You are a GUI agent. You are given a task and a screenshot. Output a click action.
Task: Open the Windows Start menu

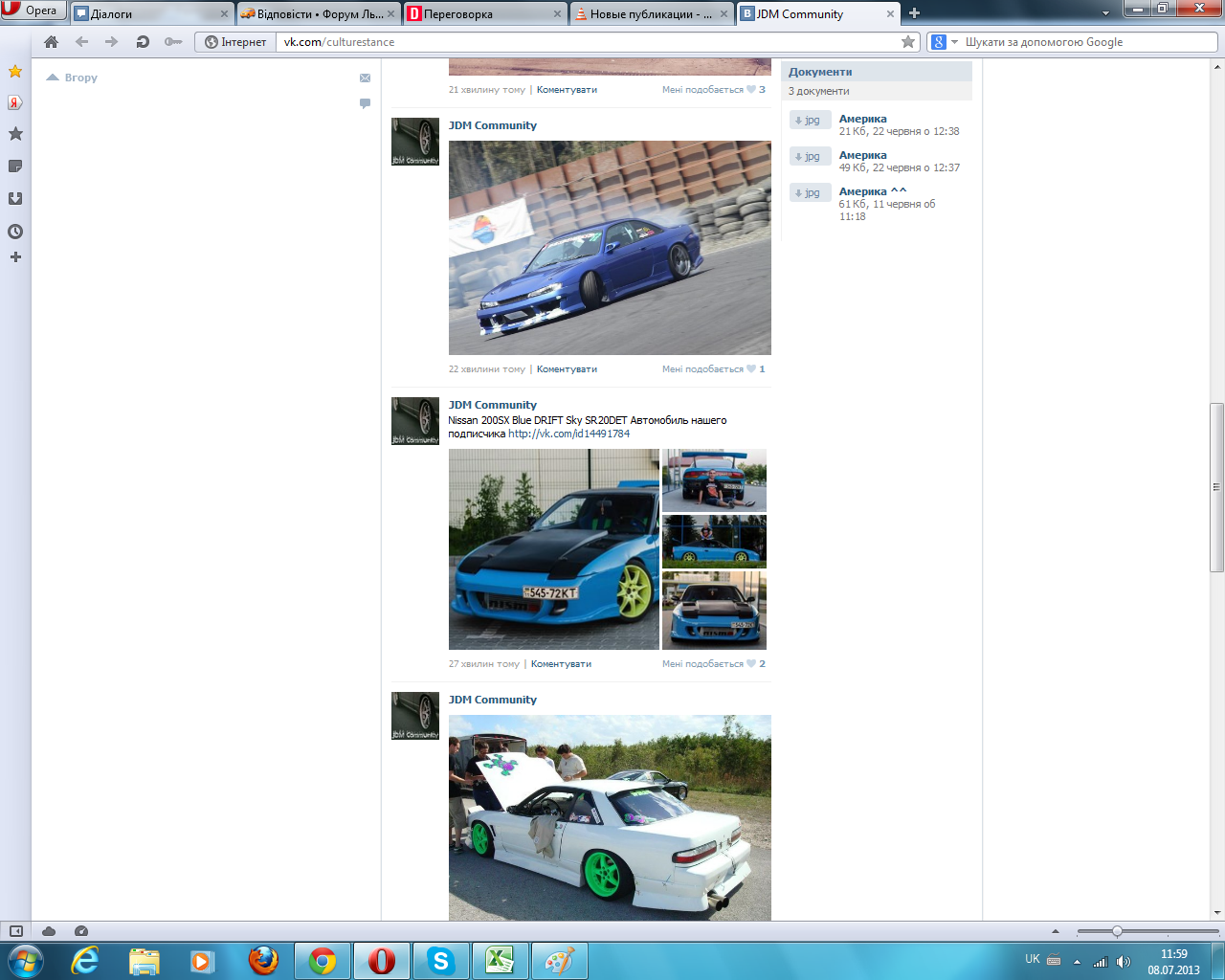[x=26, y=960]
